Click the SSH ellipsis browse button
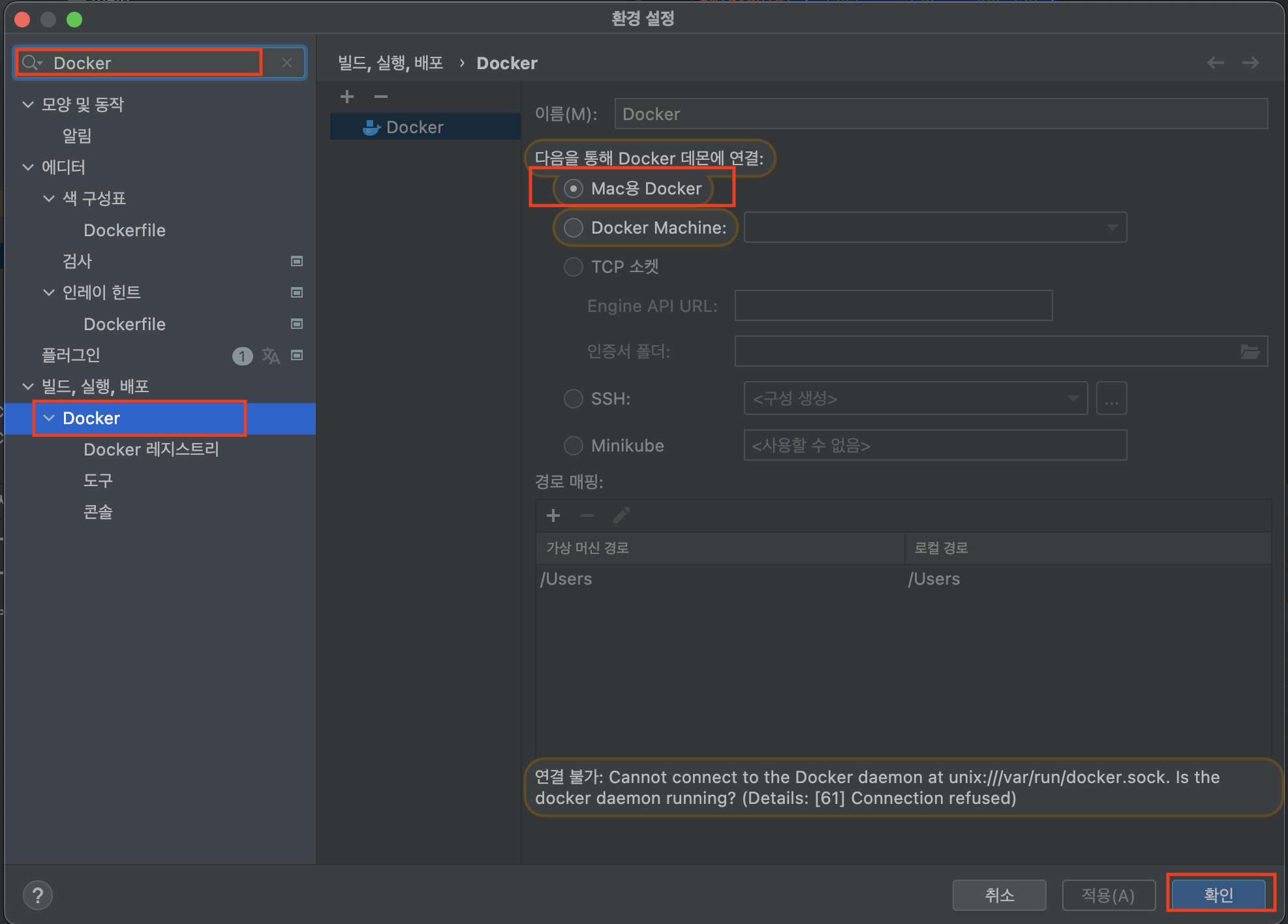The image size is (1288, 924). [x=1111, y=399]
